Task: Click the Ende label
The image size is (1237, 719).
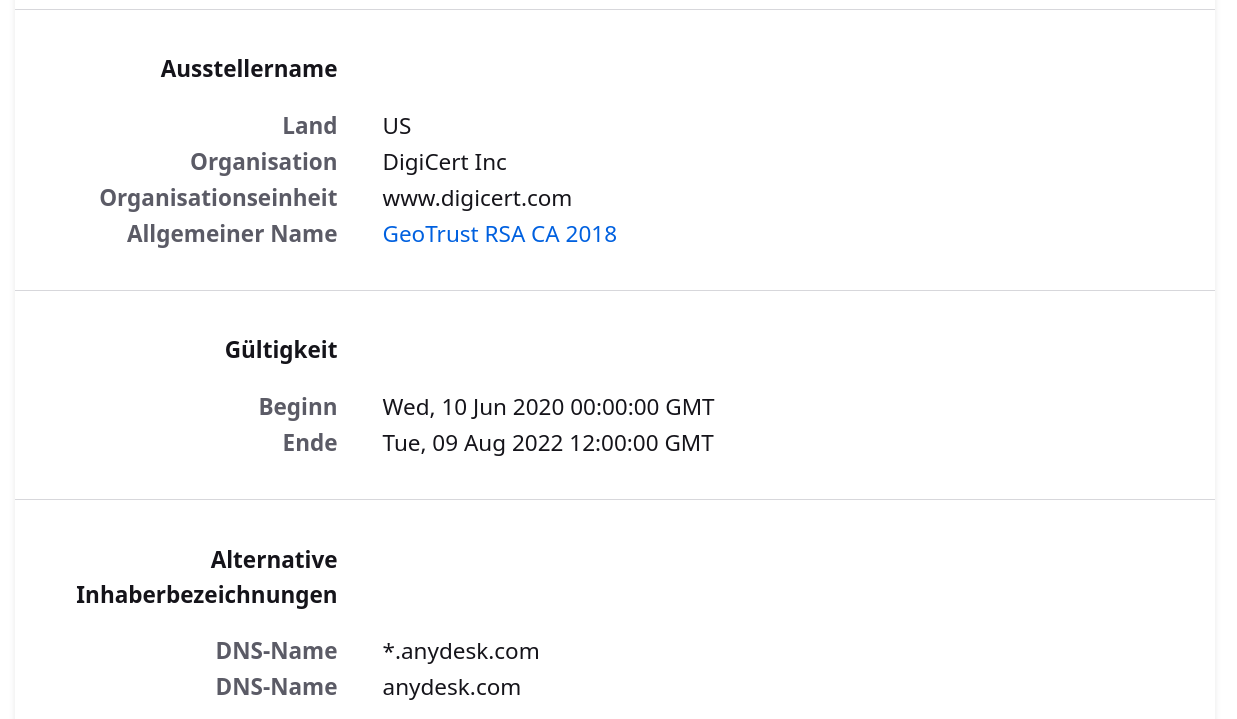Action: [x=310, y=443]
